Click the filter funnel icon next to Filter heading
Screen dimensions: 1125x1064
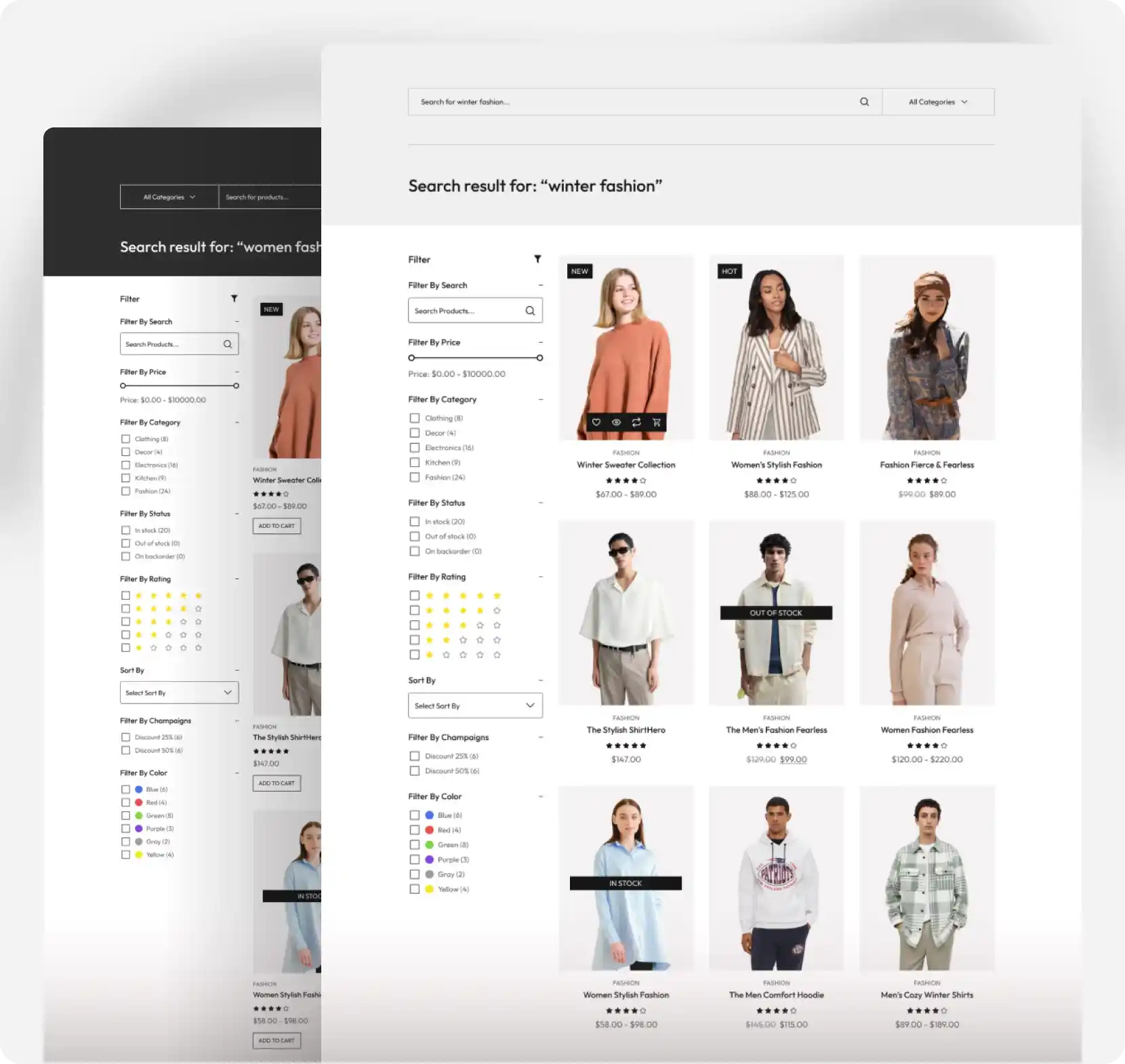[x=537, y=259]
